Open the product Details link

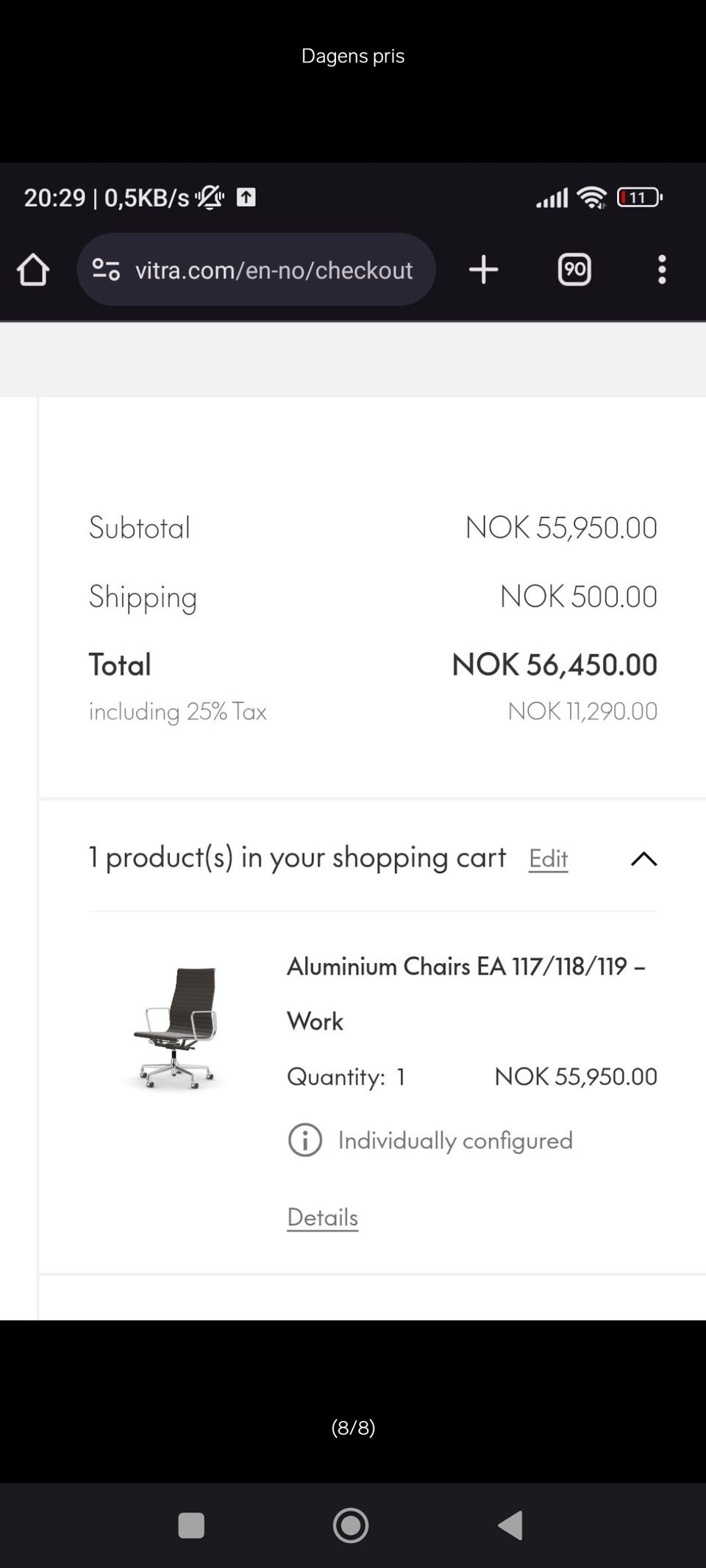click(x=322, y=1217)
